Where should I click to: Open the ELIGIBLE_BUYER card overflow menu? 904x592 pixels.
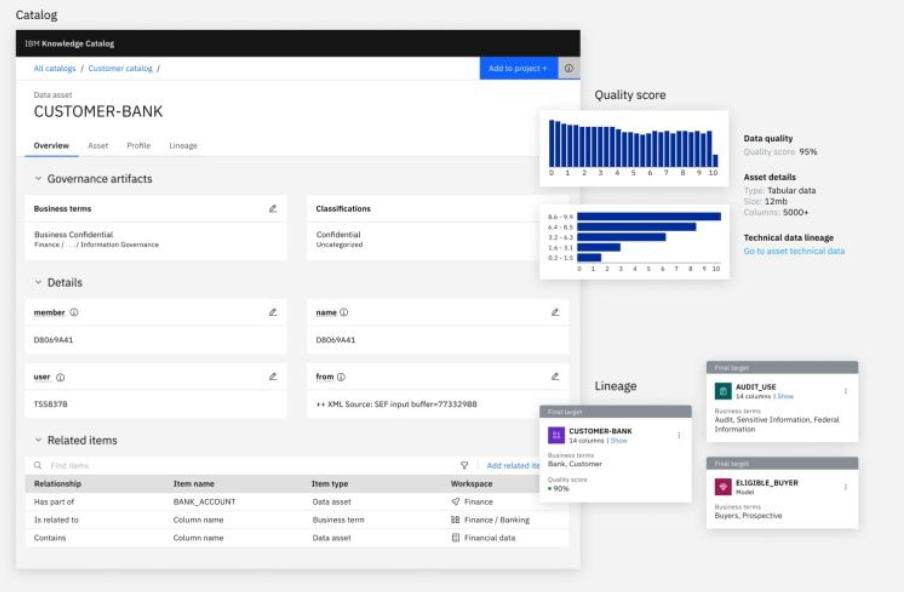845,487
